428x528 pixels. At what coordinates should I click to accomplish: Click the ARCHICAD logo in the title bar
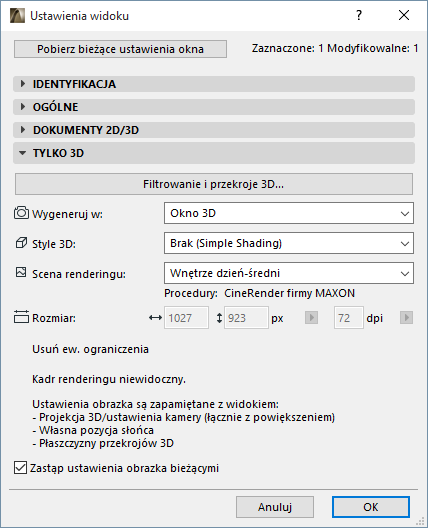coord(17,16)
